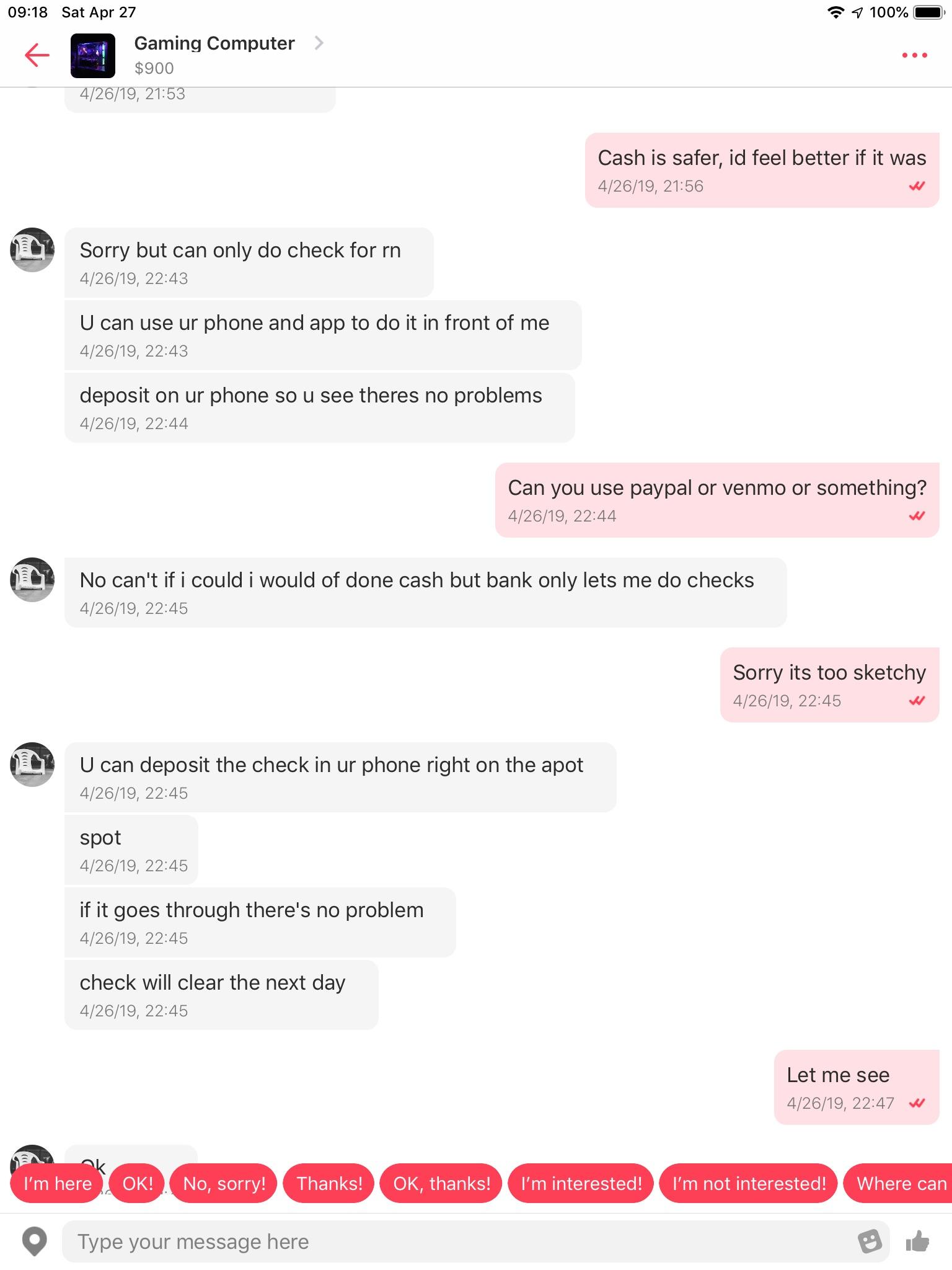Send the 'No, sorry!' quick reply
952x1270 pixels.
click(224, 1183)
